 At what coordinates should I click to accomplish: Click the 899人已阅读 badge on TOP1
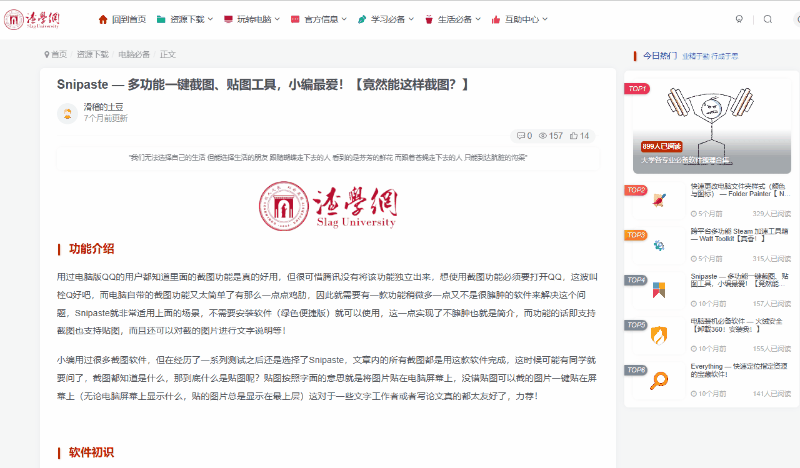click(x=662, y=146)
